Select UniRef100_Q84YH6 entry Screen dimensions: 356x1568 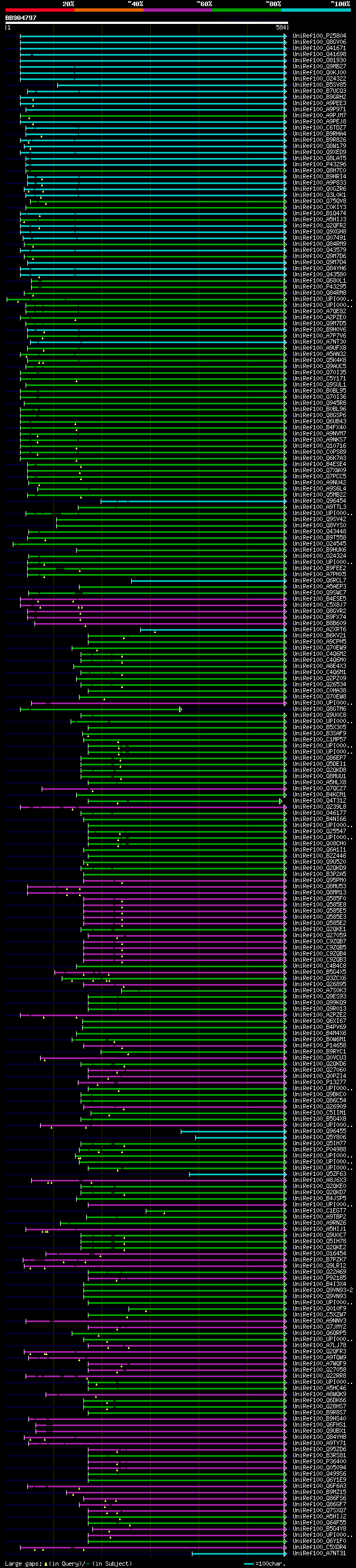click(x=319, y=269)
